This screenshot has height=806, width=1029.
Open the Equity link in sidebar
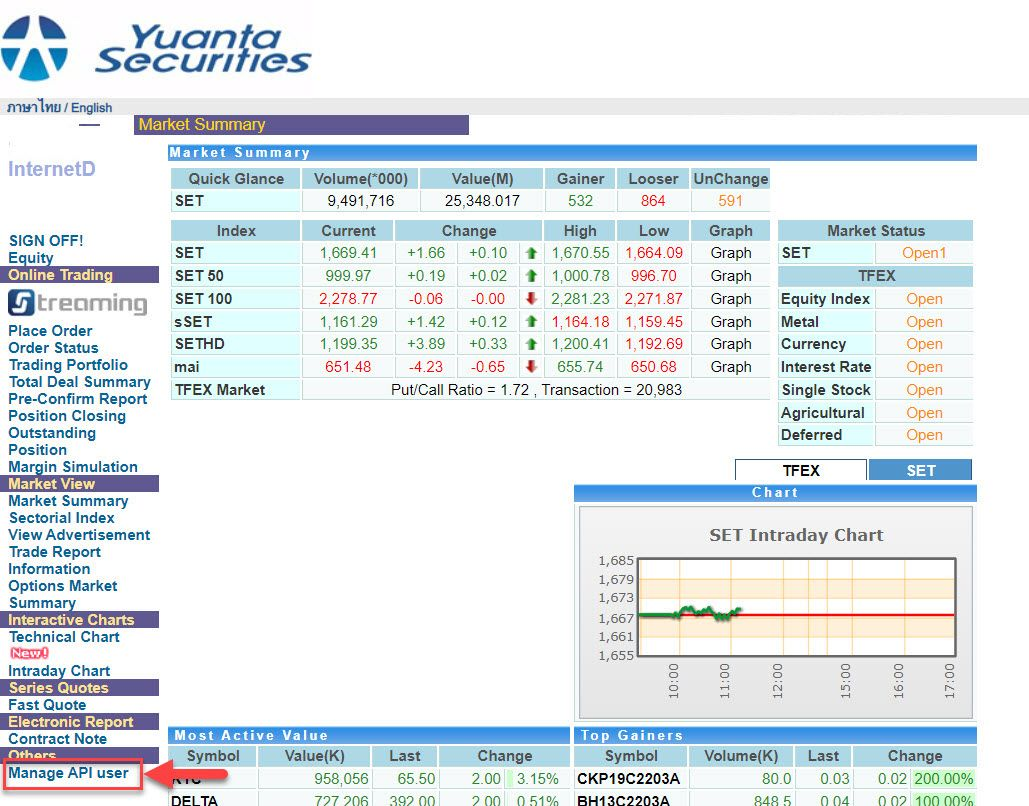pyautogui.click(x=31, y=257)
